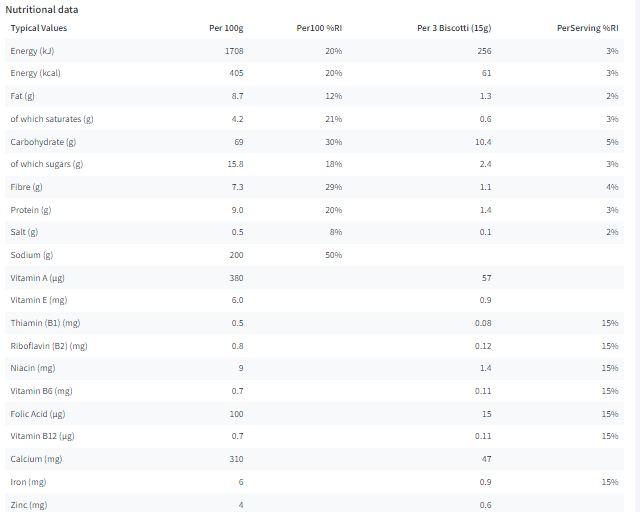Viewport: 640px width, 512px height.
Task: Click the Protein (g) row label
Action: [x=31, y=210]
